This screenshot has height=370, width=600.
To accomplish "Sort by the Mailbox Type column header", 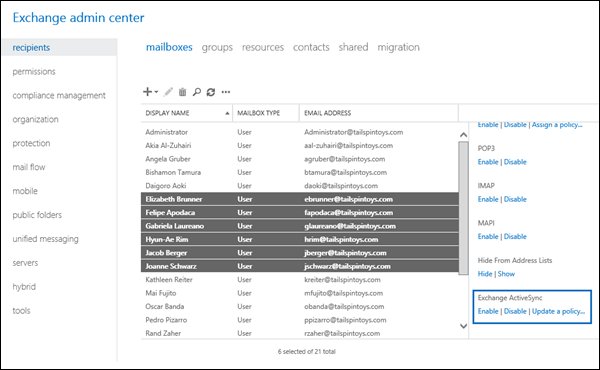I will (x=266, y=113).
